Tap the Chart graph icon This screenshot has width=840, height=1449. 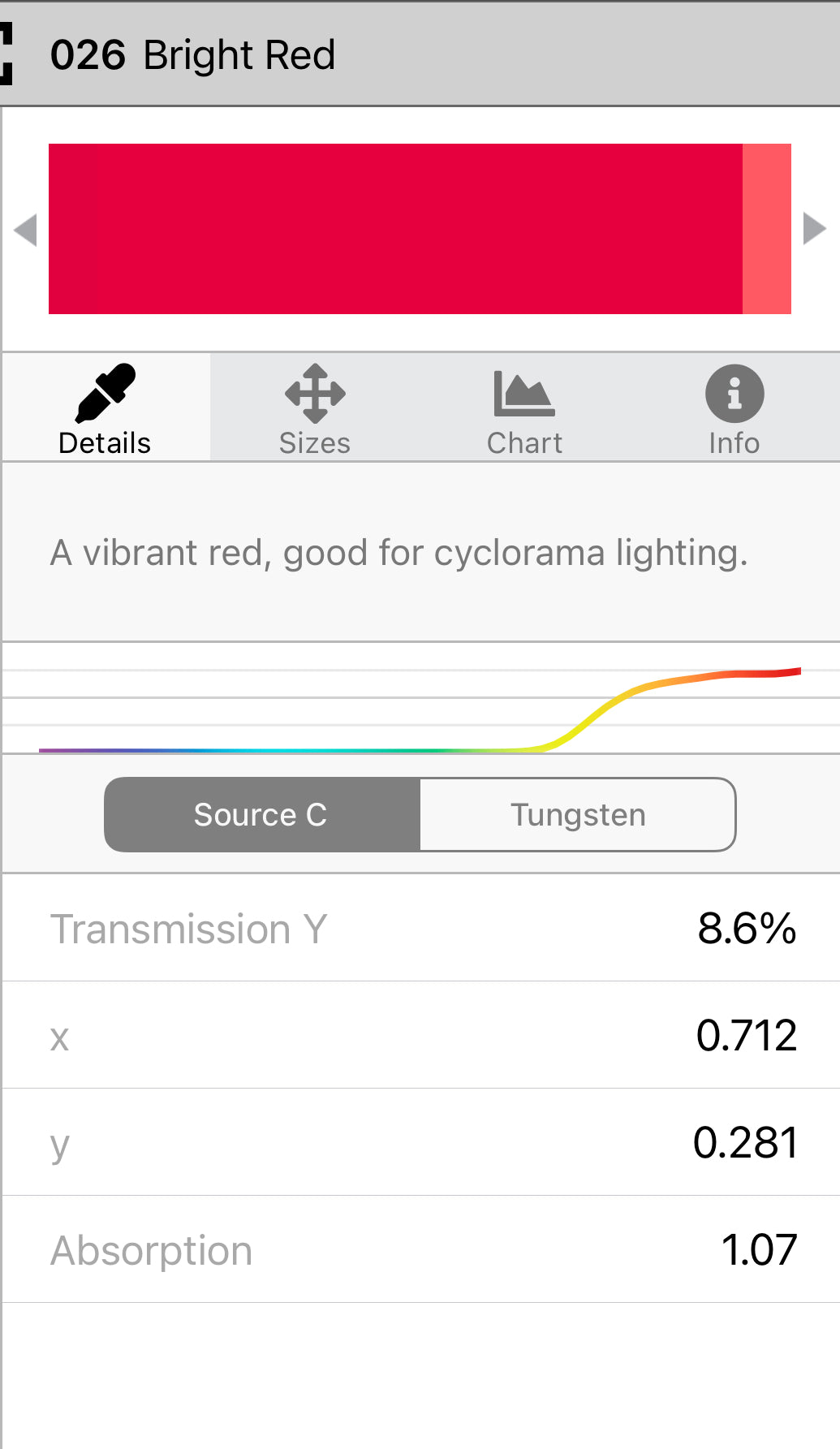coord(524,394)
